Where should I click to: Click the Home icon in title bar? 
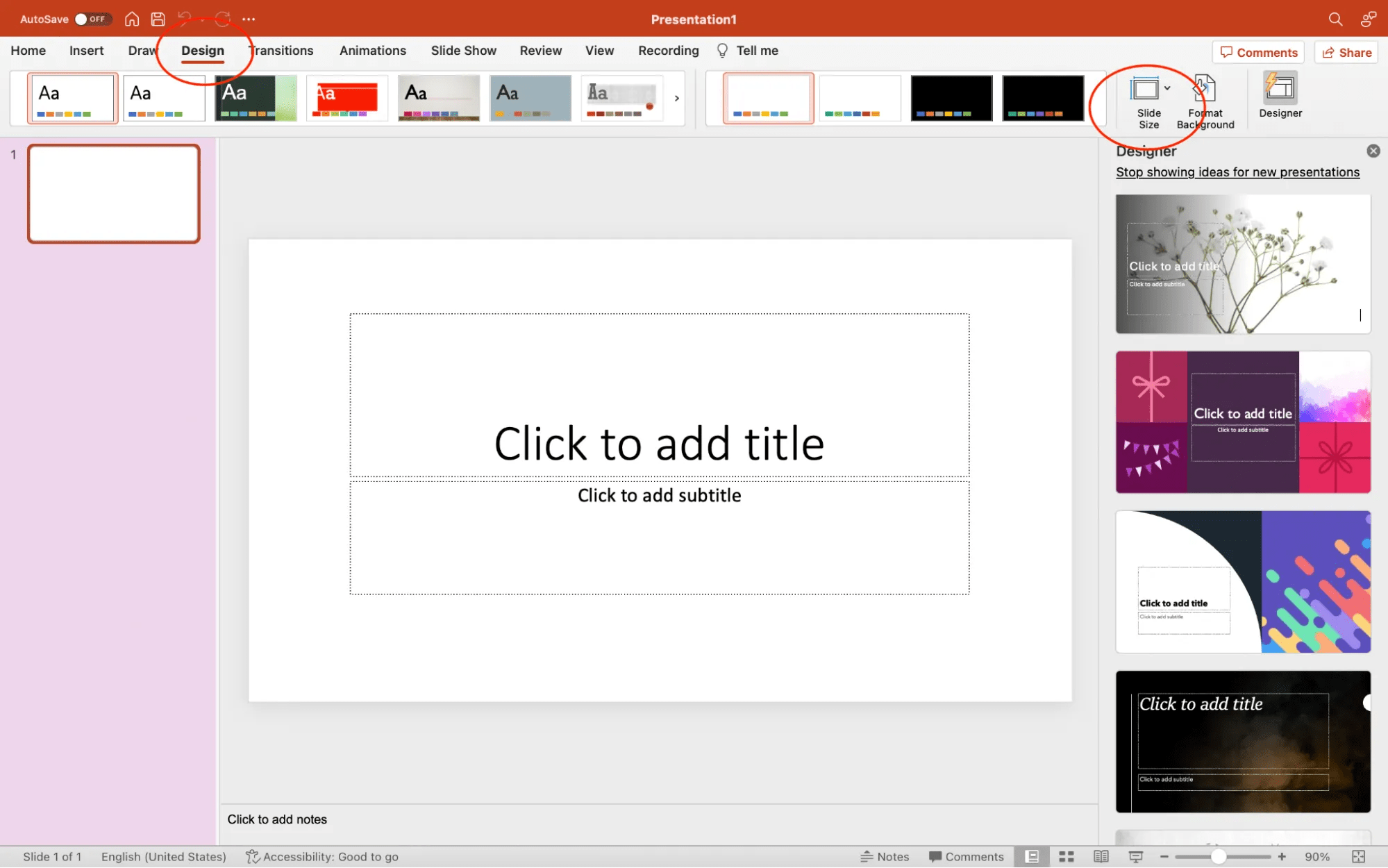(131, 19)
